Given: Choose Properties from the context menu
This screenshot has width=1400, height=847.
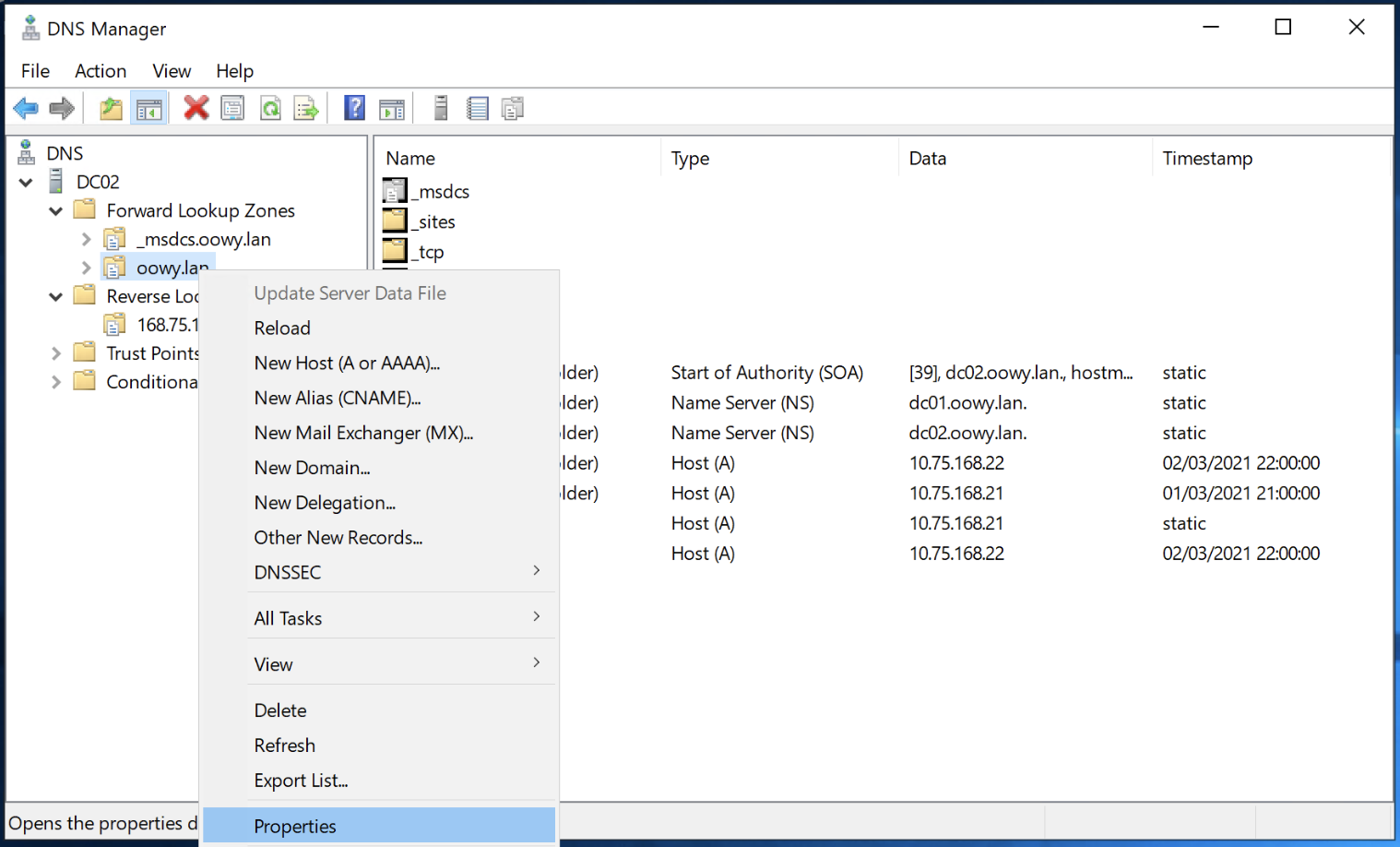Looking at the screenshot, I should click(x=295, y=826).
